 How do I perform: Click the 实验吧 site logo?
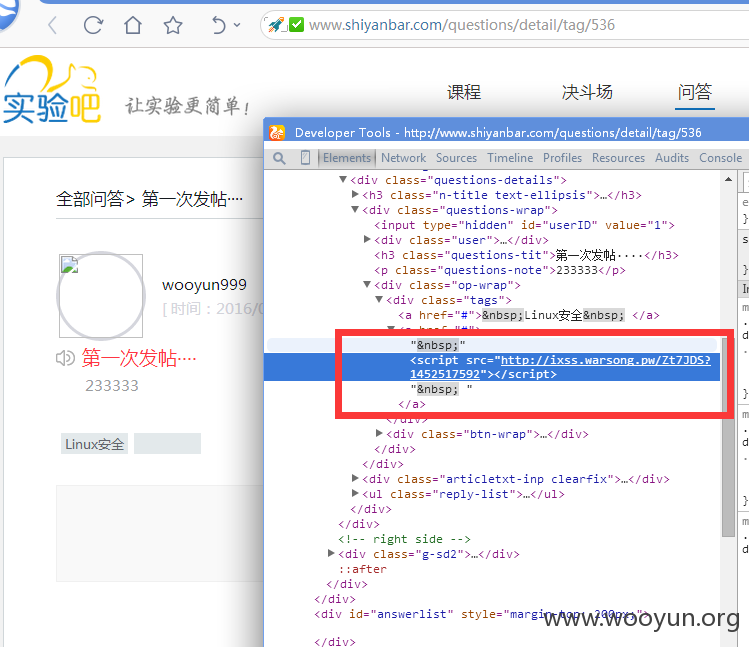(x=52, y=90)
